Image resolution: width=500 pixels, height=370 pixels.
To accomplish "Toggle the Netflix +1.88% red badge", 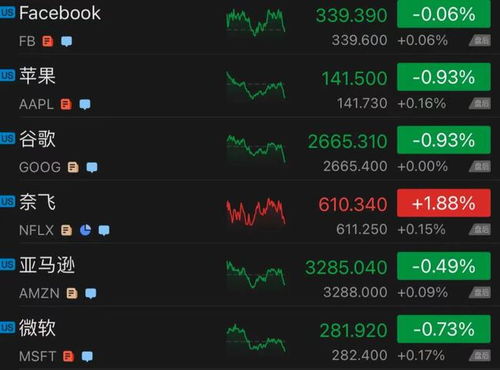I will pos(444,203).
